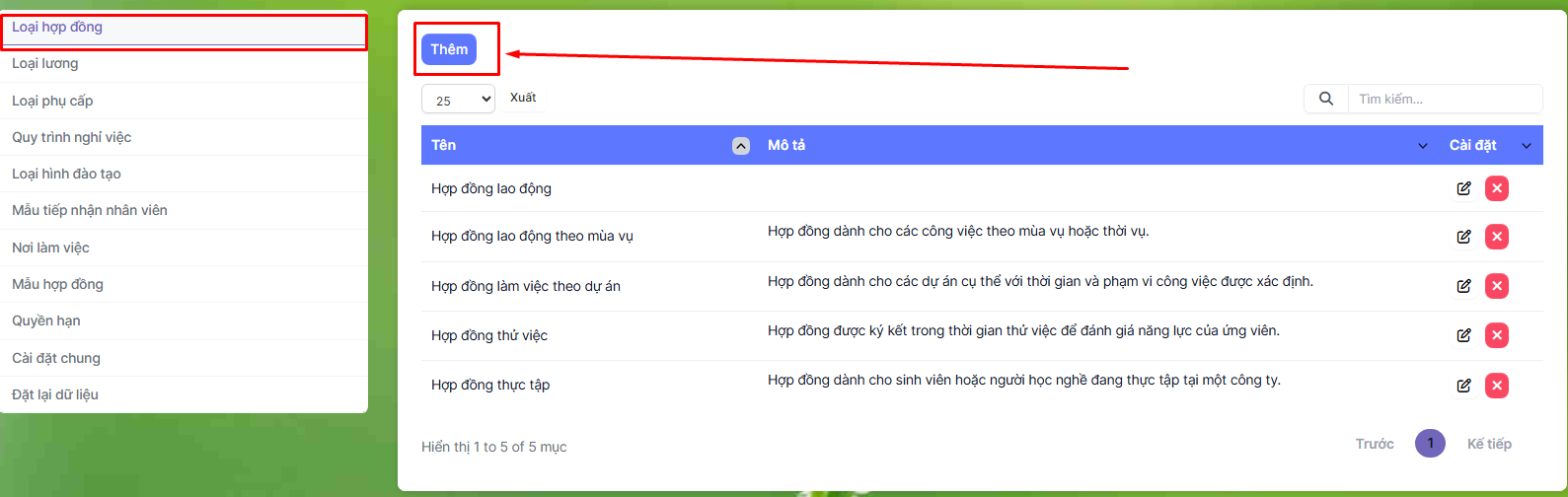Delete 'Hợp đồng làm việc theo dự án'
This screenshot has width=1568, height=497.
(1497, 286)
